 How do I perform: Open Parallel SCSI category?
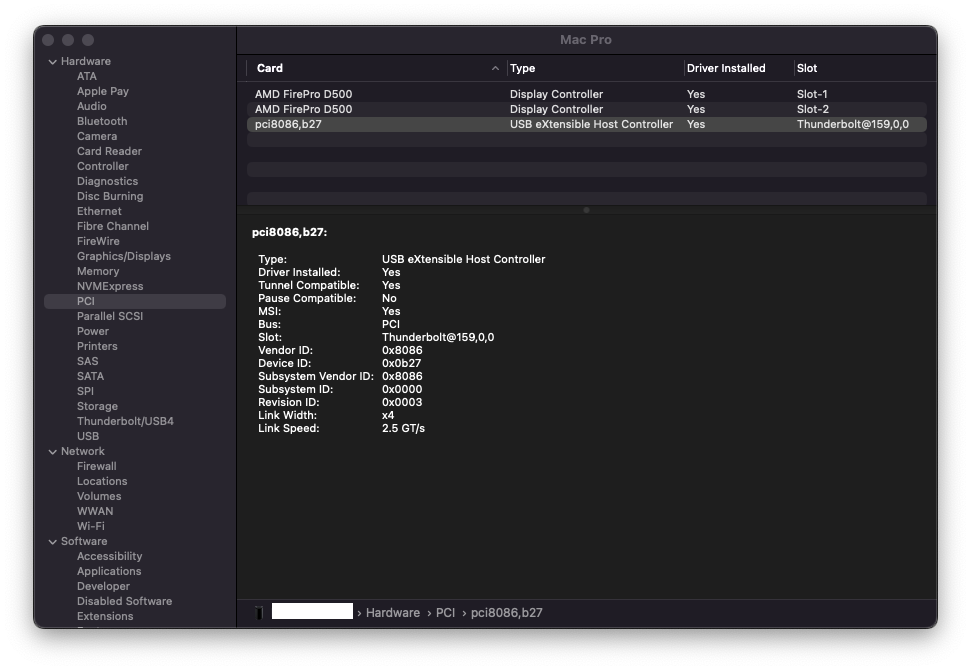pos(110,316)
